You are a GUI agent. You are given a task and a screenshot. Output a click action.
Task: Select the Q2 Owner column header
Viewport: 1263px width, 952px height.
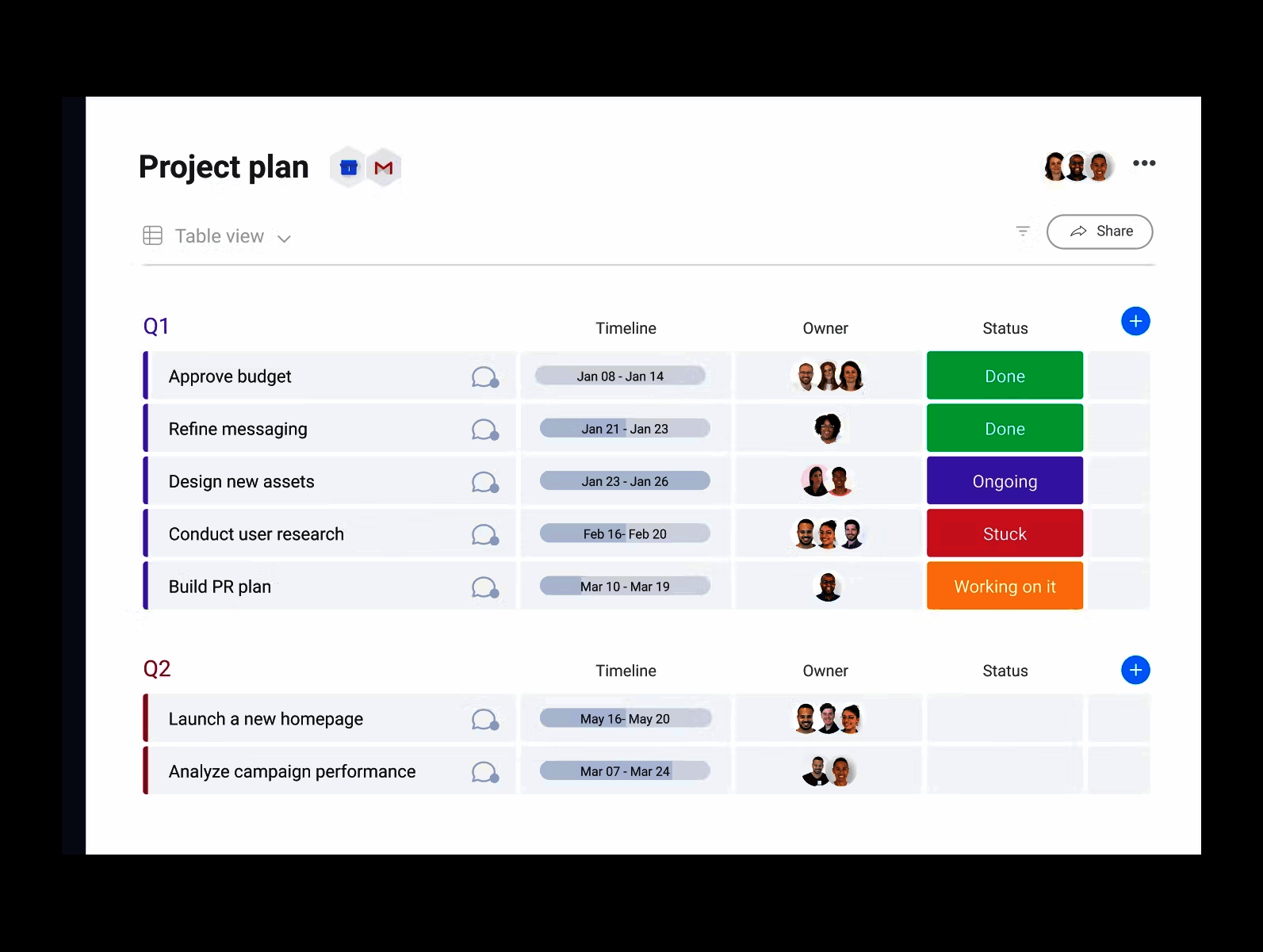tap(825, 671)
